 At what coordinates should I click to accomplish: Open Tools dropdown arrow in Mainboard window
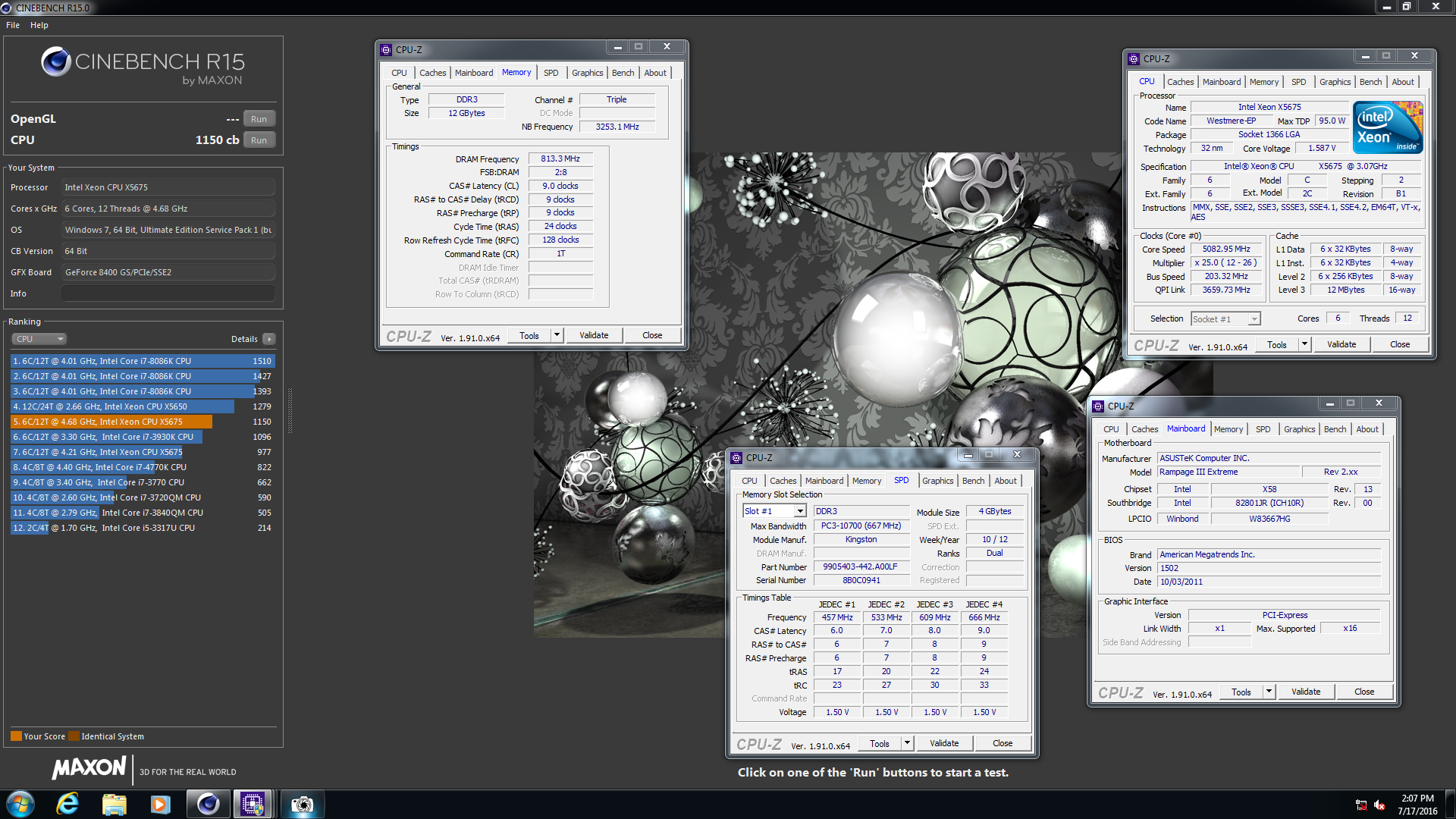coord(1269,692)
